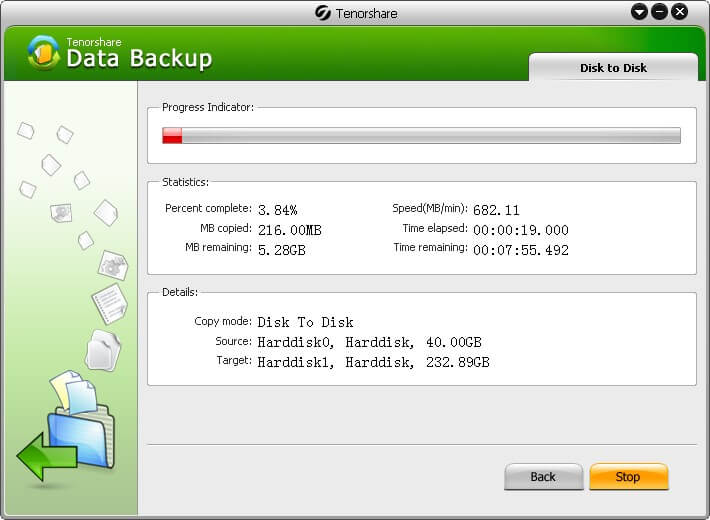Click the Time remaining value

520,250
